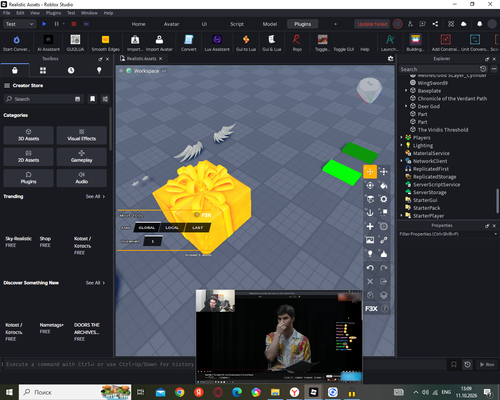Image resolution: width=500 pixels, height=400 pixels.
Task: Switch Toolbox to the inventory grid tab
Action: [x=43, y=70]
